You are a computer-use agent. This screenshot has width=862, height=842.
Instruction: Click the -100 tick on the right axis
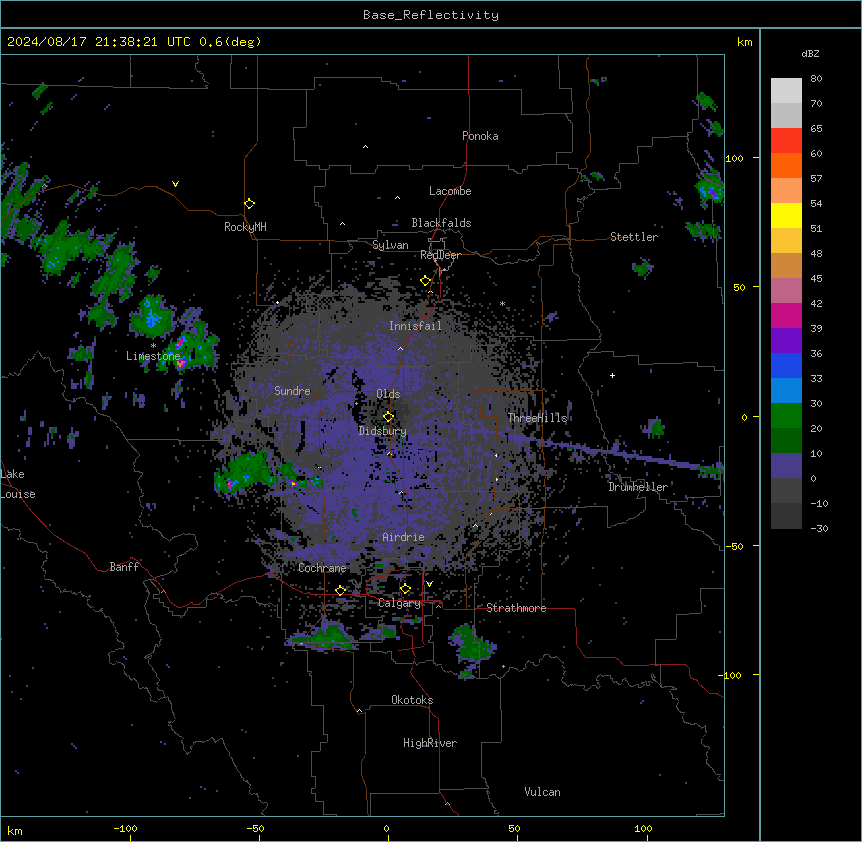[731, 675]
